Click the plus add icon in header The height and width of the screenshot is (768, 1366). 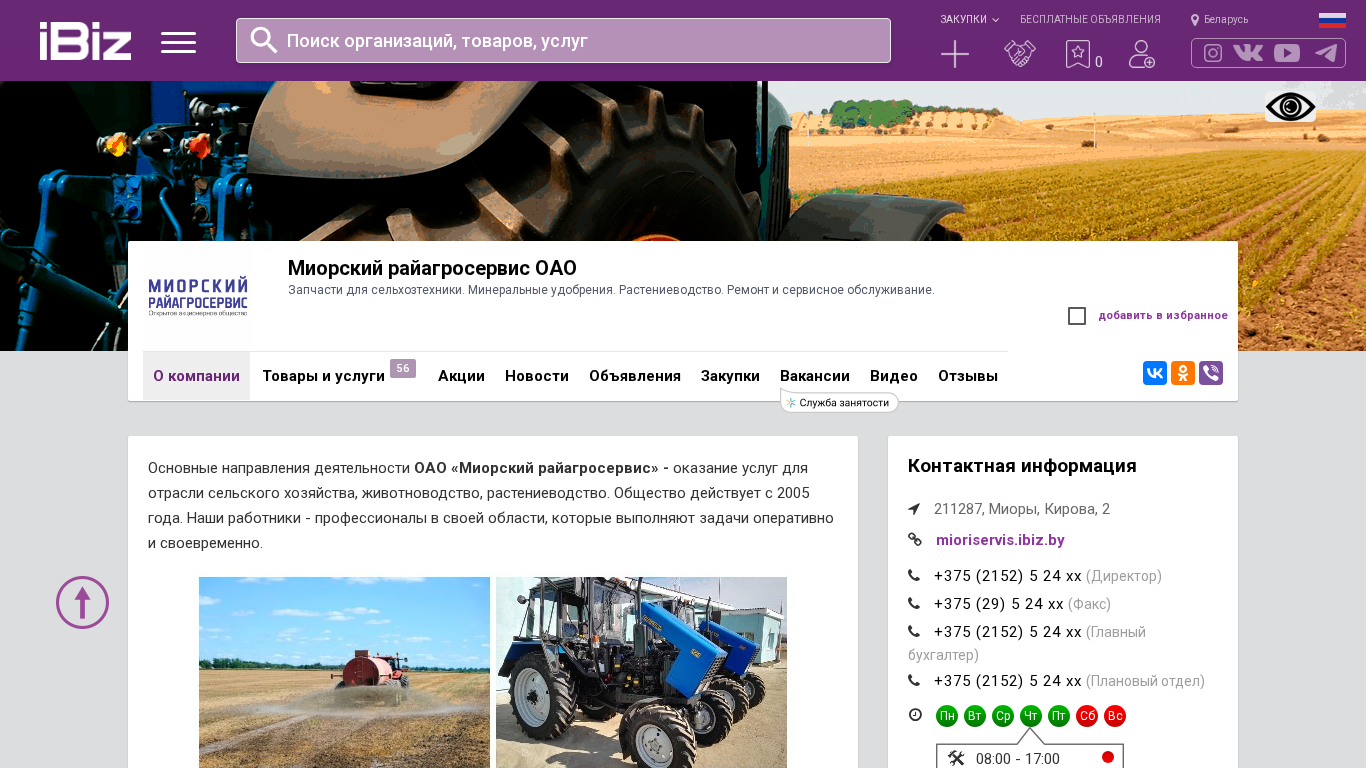pyautogui.click(x=955, y=54)
